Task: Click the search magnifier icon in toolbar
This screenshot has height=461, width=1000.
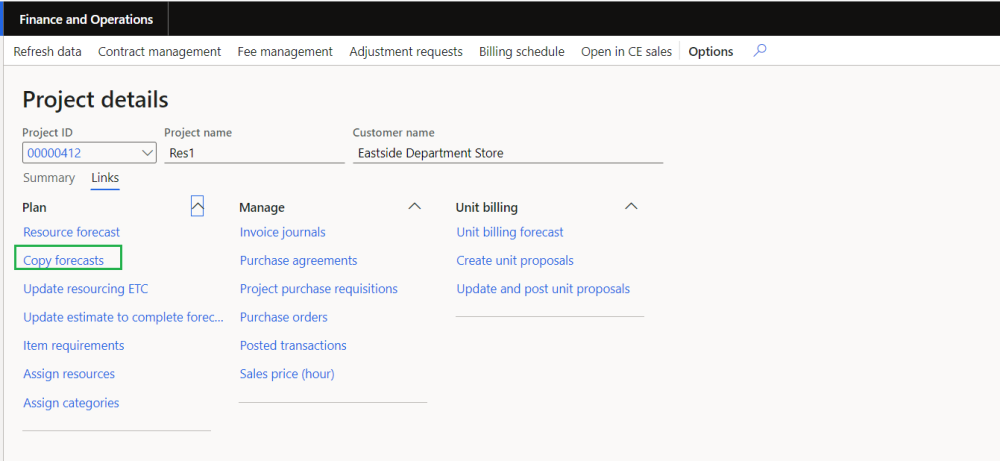Action: click(x=760, y=51)
